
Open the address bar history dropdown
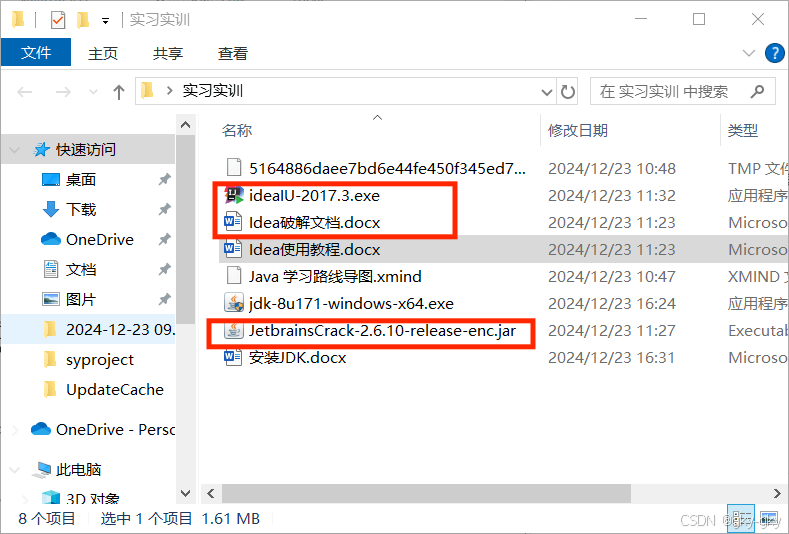[547, 92]
